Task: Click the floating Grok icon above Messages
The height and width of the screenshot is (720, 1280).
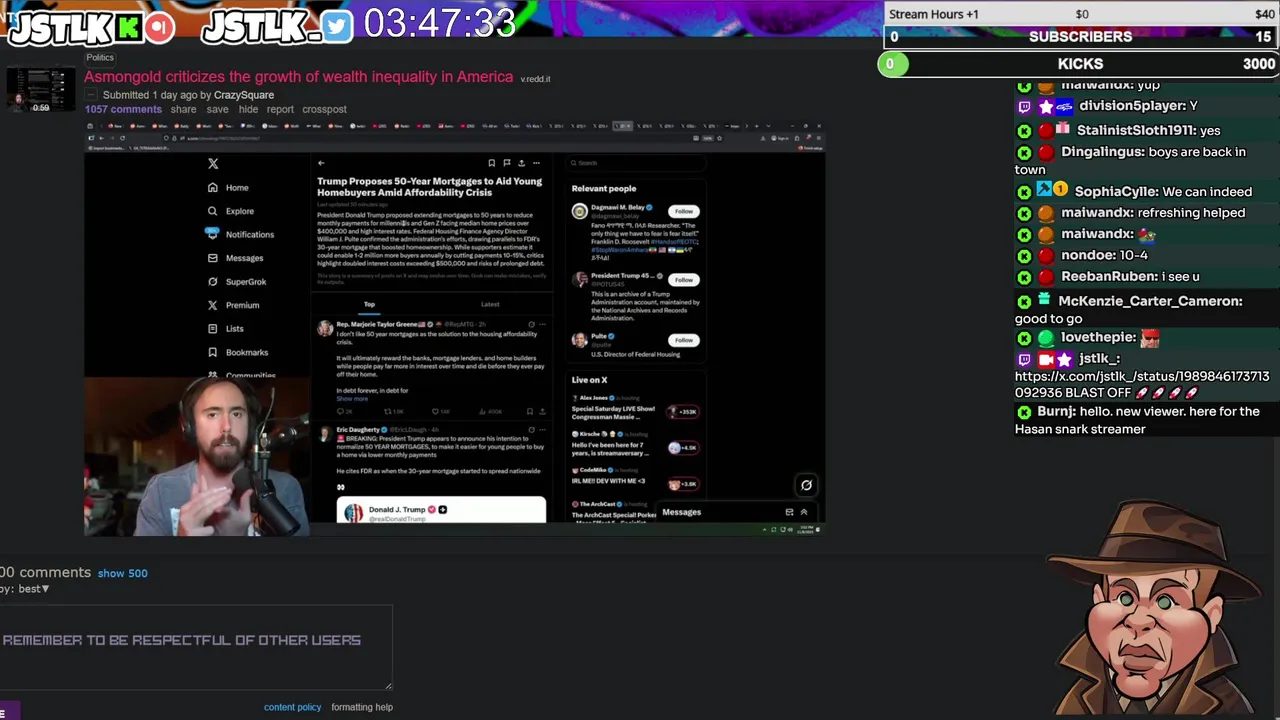Action: [806, 485]
